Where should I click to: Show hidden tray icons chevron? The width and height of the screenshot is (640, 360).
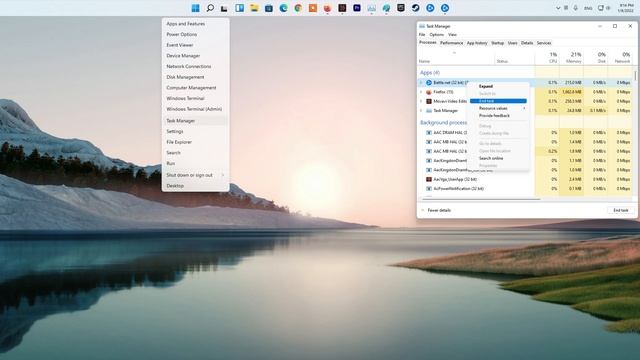click(x=558, y=8)
